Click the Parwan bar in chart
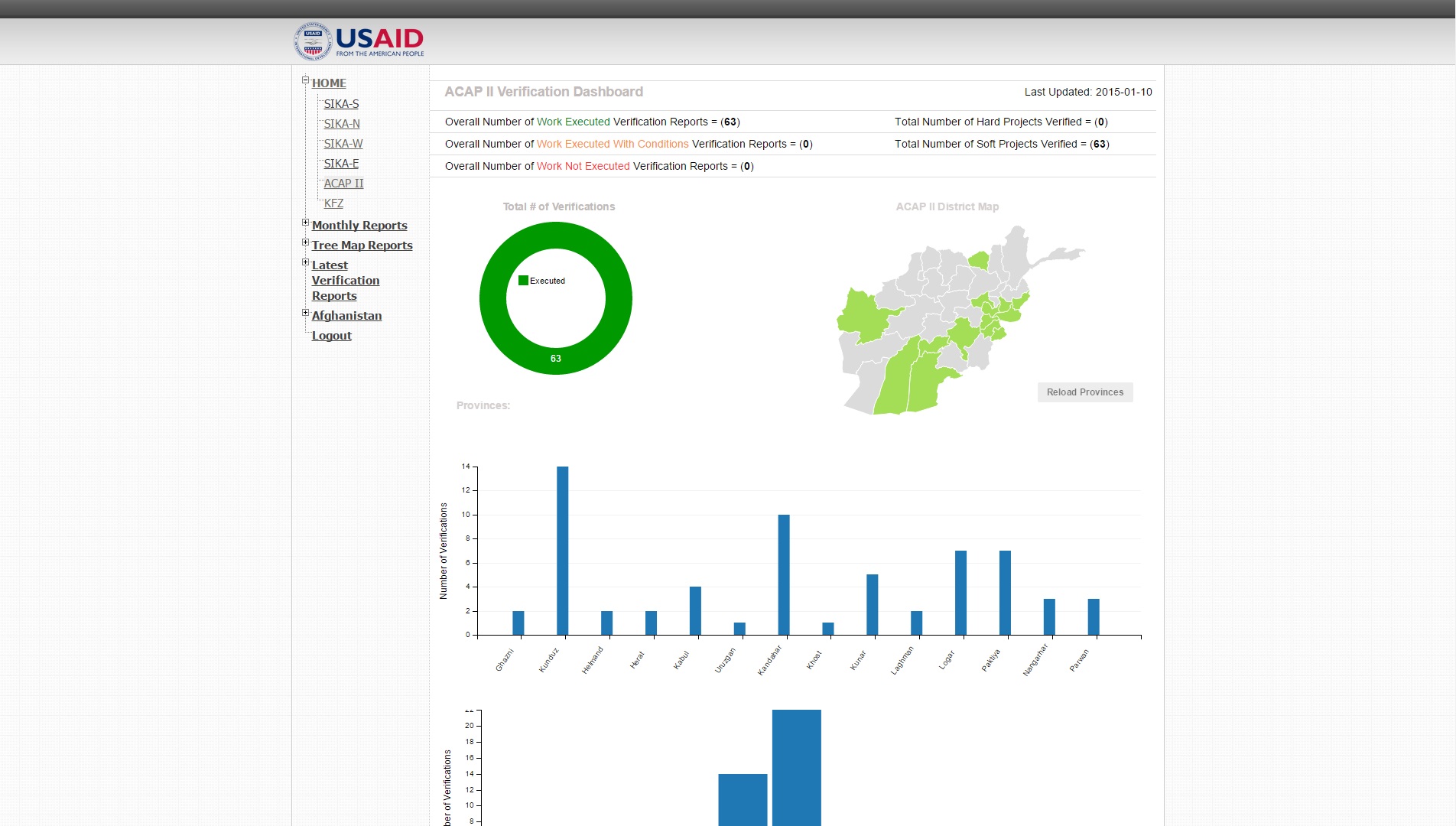Screen dimensions: 1456x826 point(1094,617)
